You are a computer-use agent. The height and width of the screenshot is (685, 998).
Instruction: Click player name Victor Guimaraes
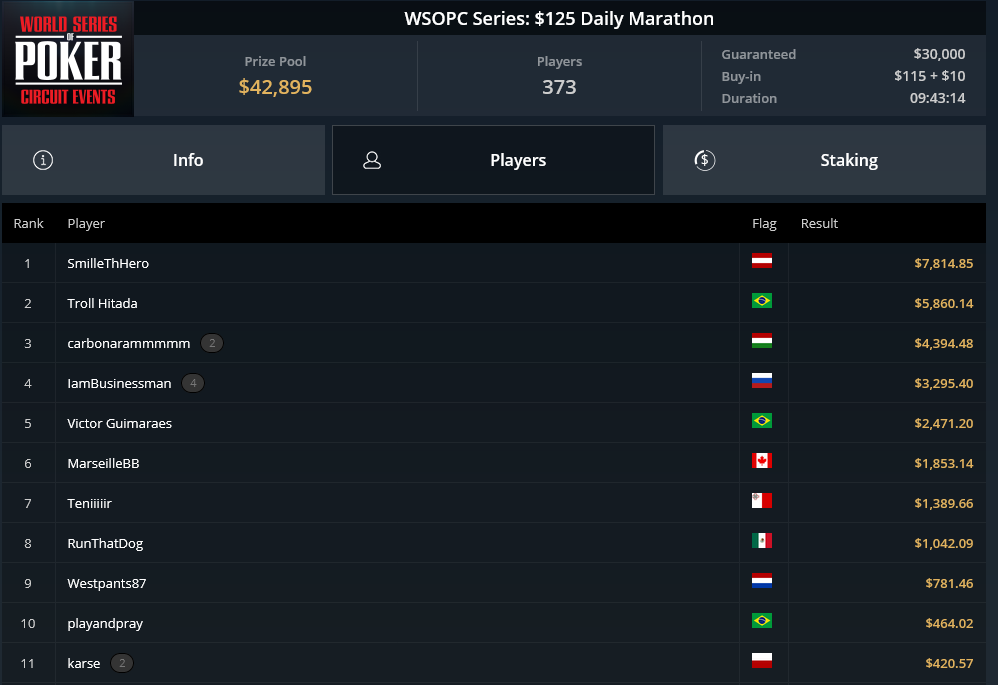[120, 423]
